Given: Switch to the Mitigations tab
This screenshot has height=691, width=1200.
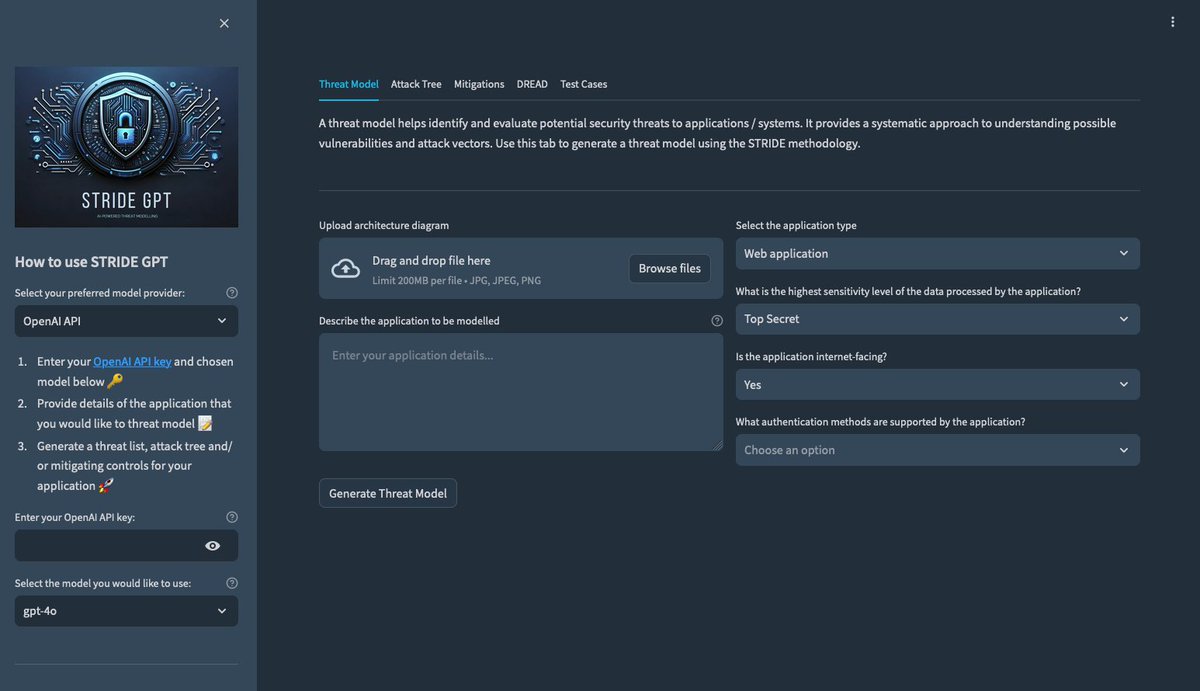Looking at the screenshot, I should pos(479,84).
